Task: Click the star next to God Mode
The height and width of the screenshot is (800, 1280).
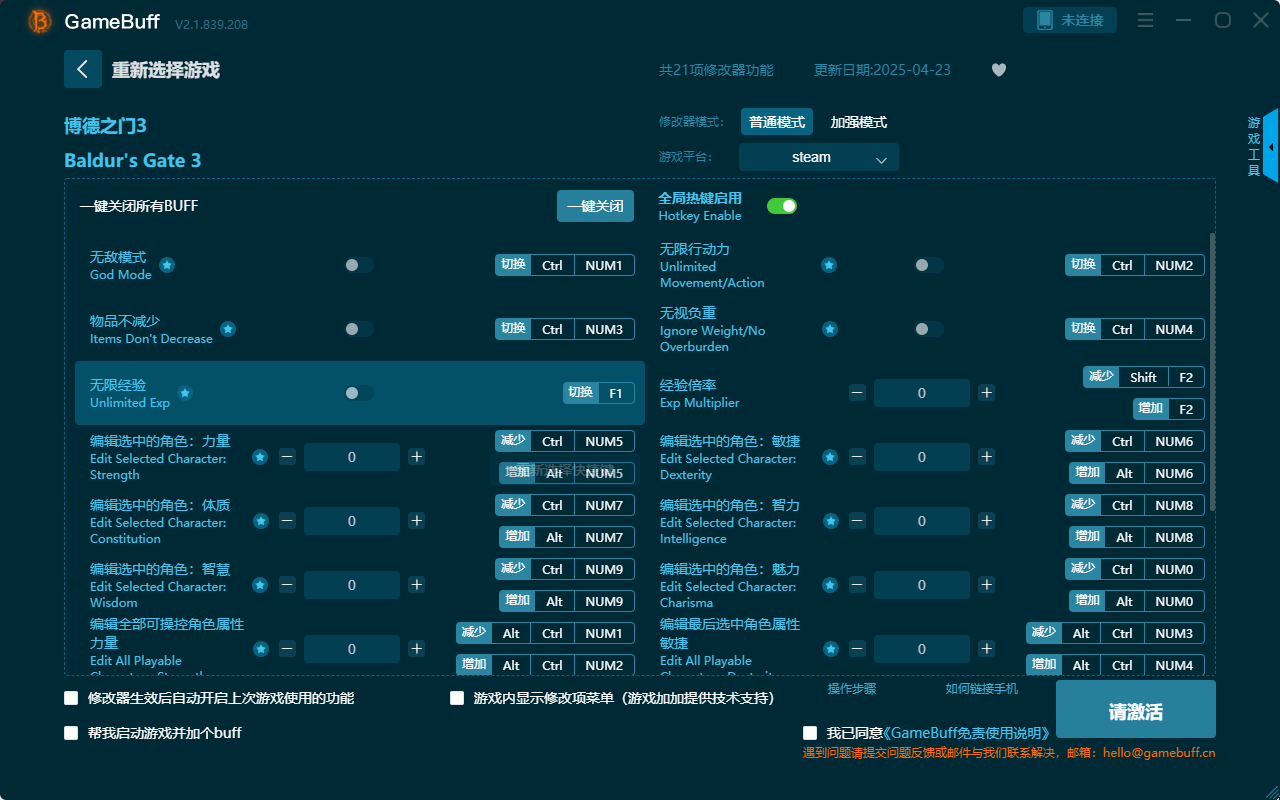Action: (166, 266)
